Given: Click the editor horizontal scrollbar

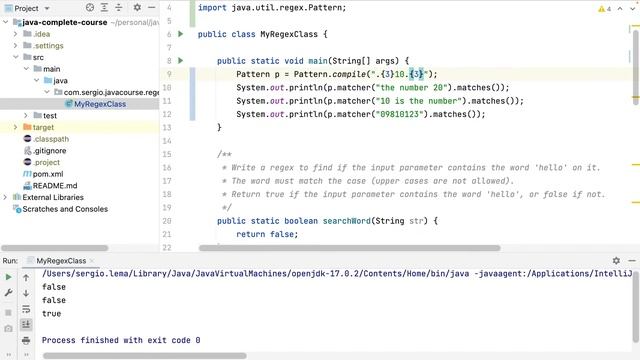Looking at the screenshot, I should 349,248.
